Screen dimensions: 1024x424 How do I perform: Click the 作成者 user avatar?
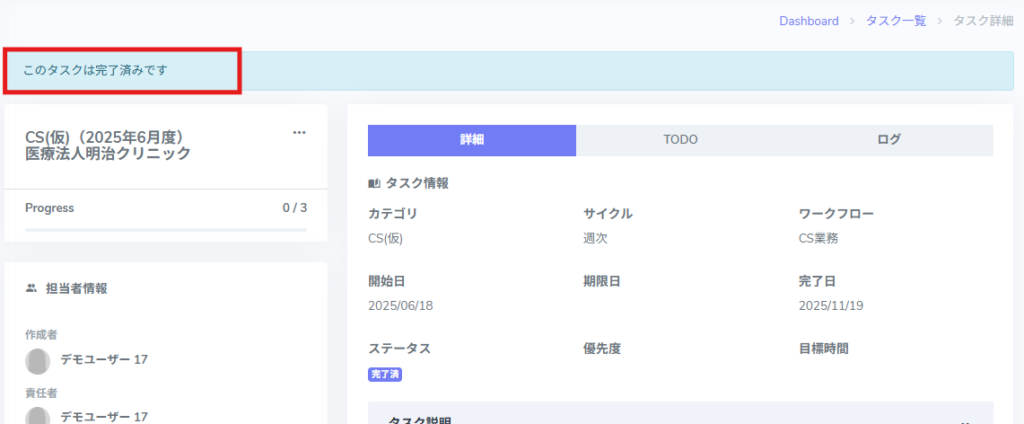(x=38, y=360)
